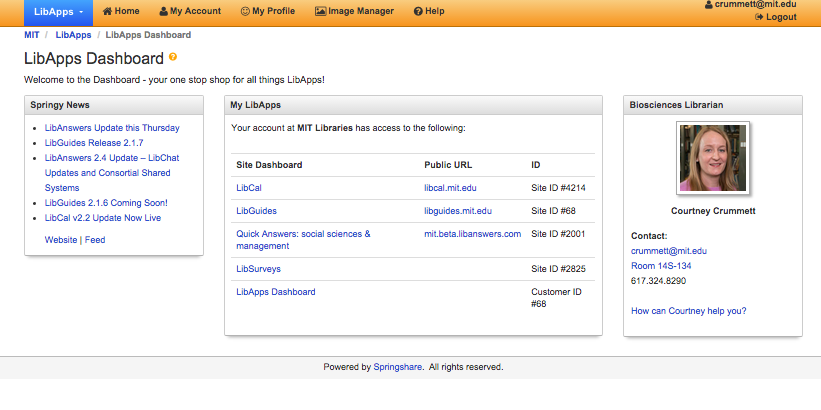The image size is (821, 410).
Task: Visit the mit.beta.libanswers.com public URL
Action: tap(473, 234)
